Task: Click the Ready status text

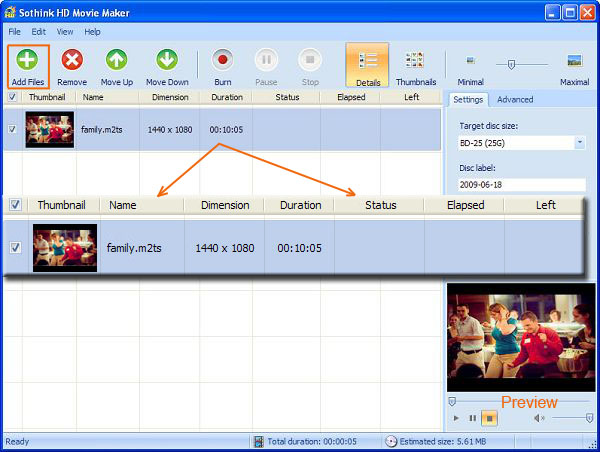Action: [x=17, y=442]
